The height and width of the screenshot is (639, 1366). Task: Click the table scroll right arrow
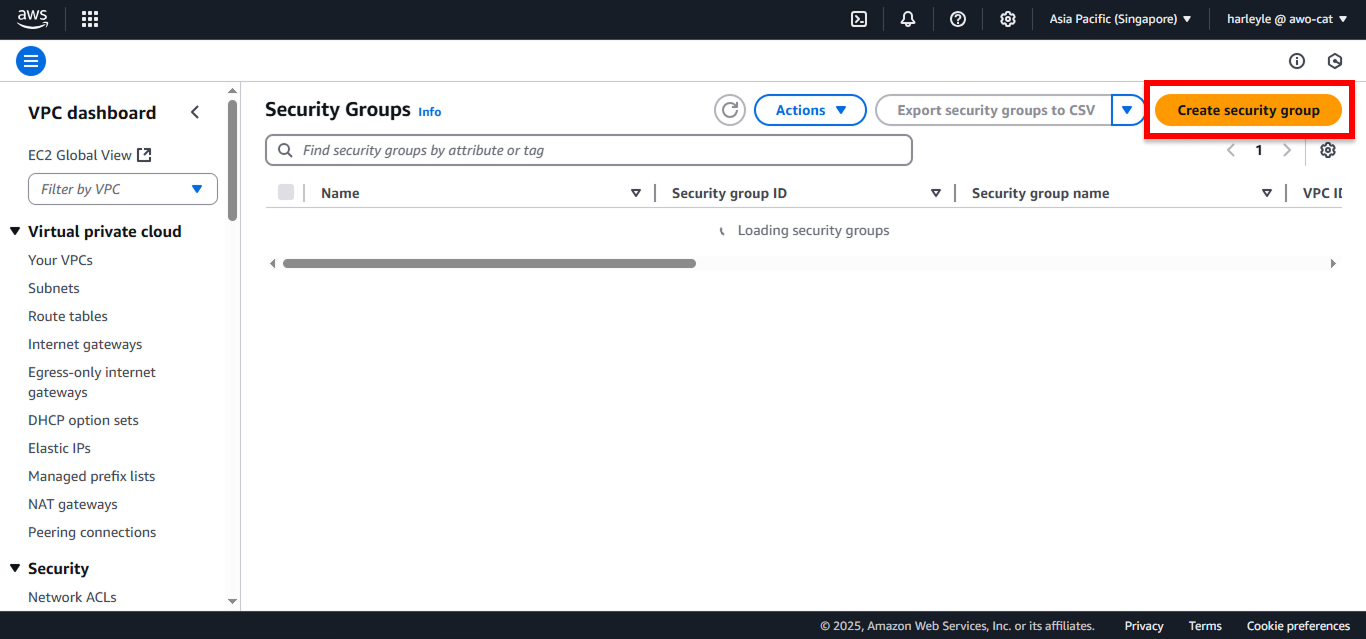click(1333, 264)
